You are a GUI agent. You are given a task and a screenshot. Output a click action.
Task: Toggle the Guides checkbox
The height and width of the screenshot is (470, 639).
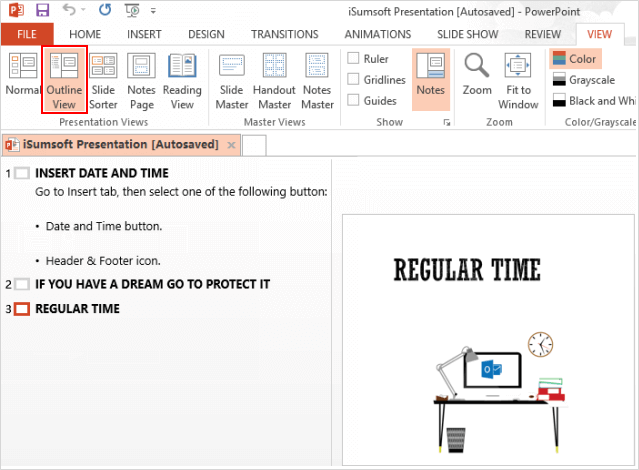[353, 101]
